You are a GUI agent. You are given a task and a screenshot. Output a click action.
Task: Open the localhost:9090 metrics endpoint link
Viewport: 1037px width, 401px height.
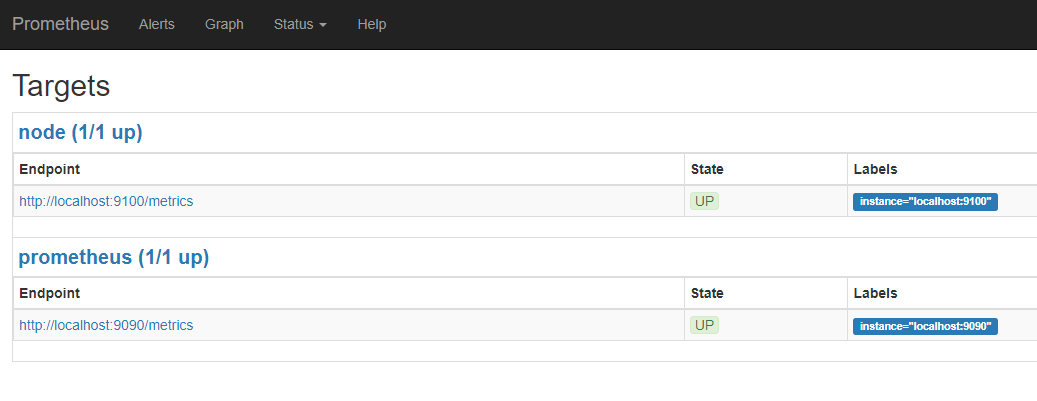point(106,325)
